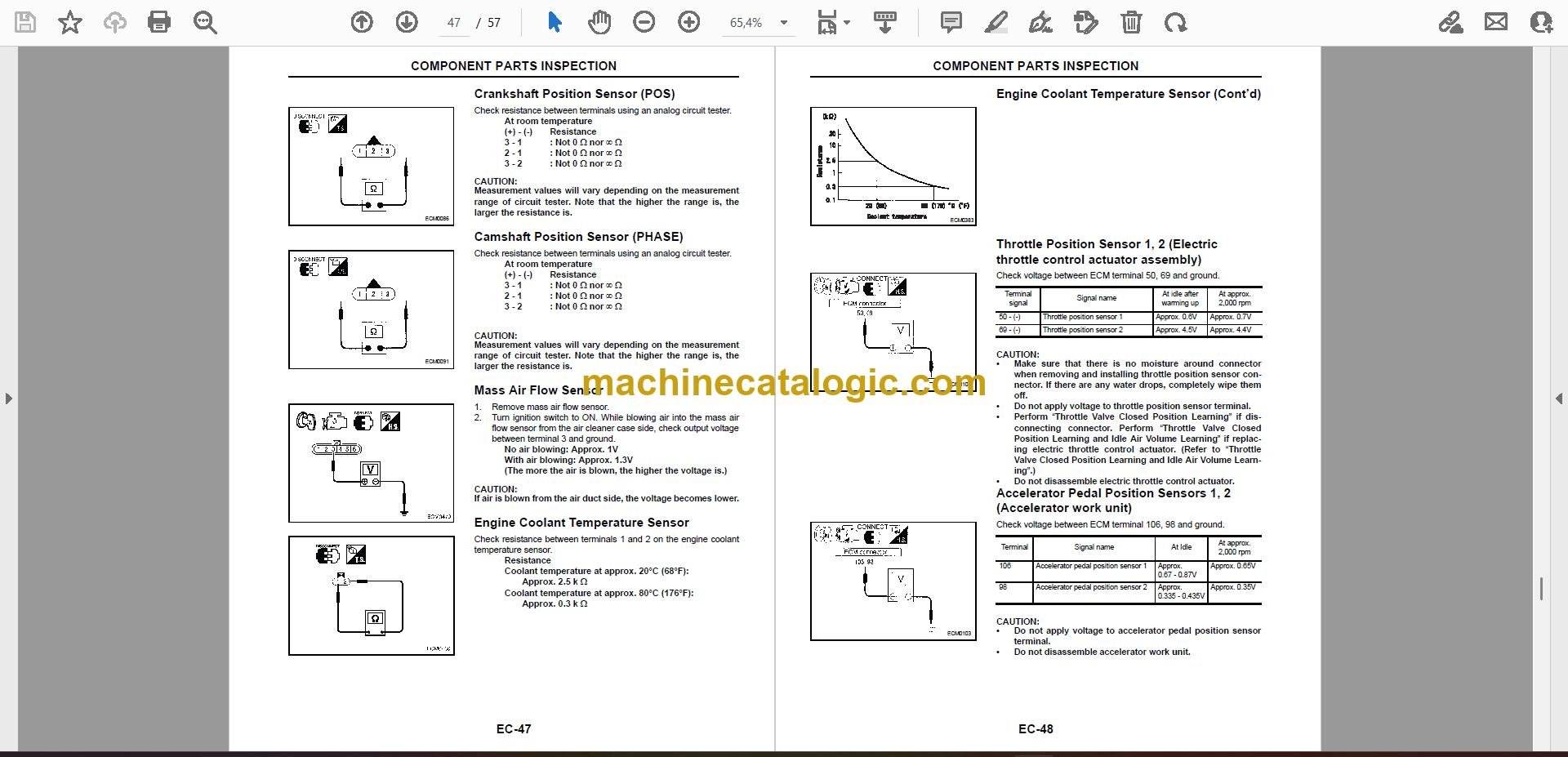
Task: Click Engine Coolant Temperature Sensor (Cont'd) heading
Action: (1129, 94)
